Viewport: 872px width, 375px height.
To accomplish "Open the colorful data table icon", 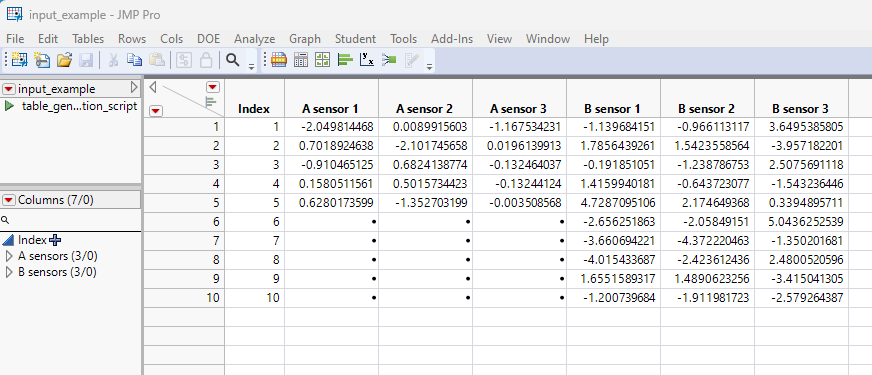I will point(279,60).
